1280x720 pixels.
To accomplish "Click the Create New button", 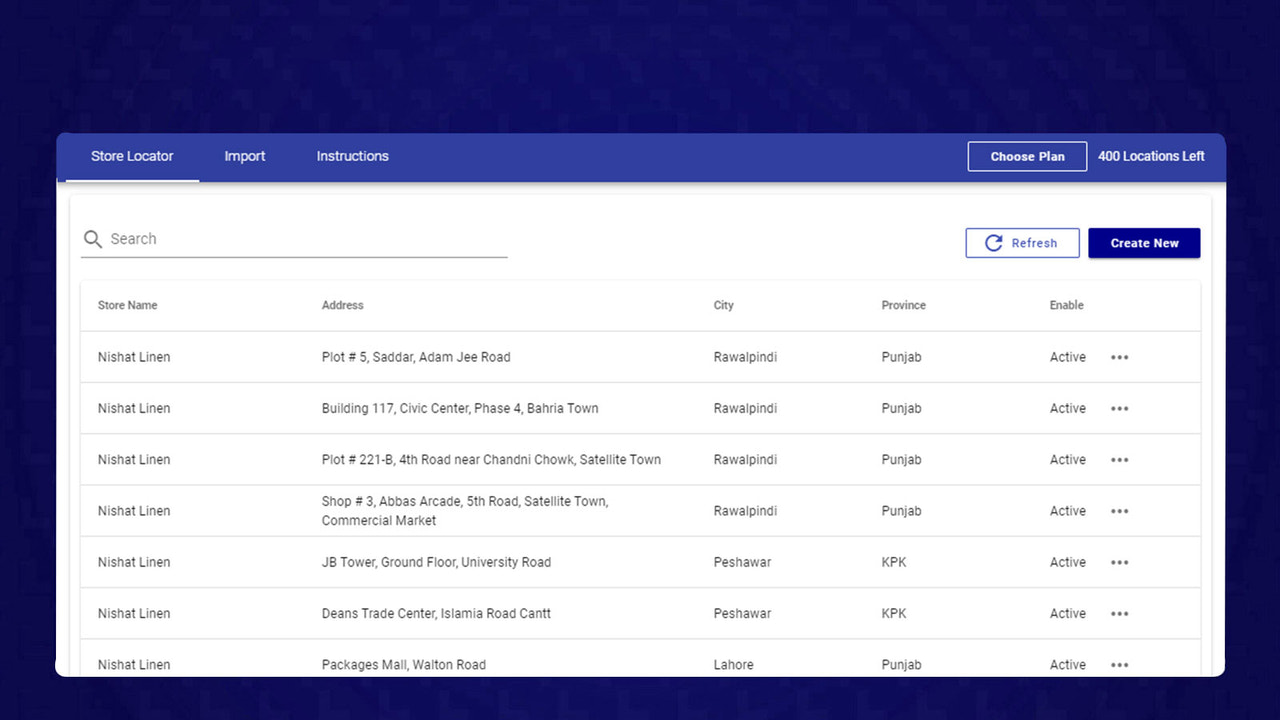I will [1143, 242].
